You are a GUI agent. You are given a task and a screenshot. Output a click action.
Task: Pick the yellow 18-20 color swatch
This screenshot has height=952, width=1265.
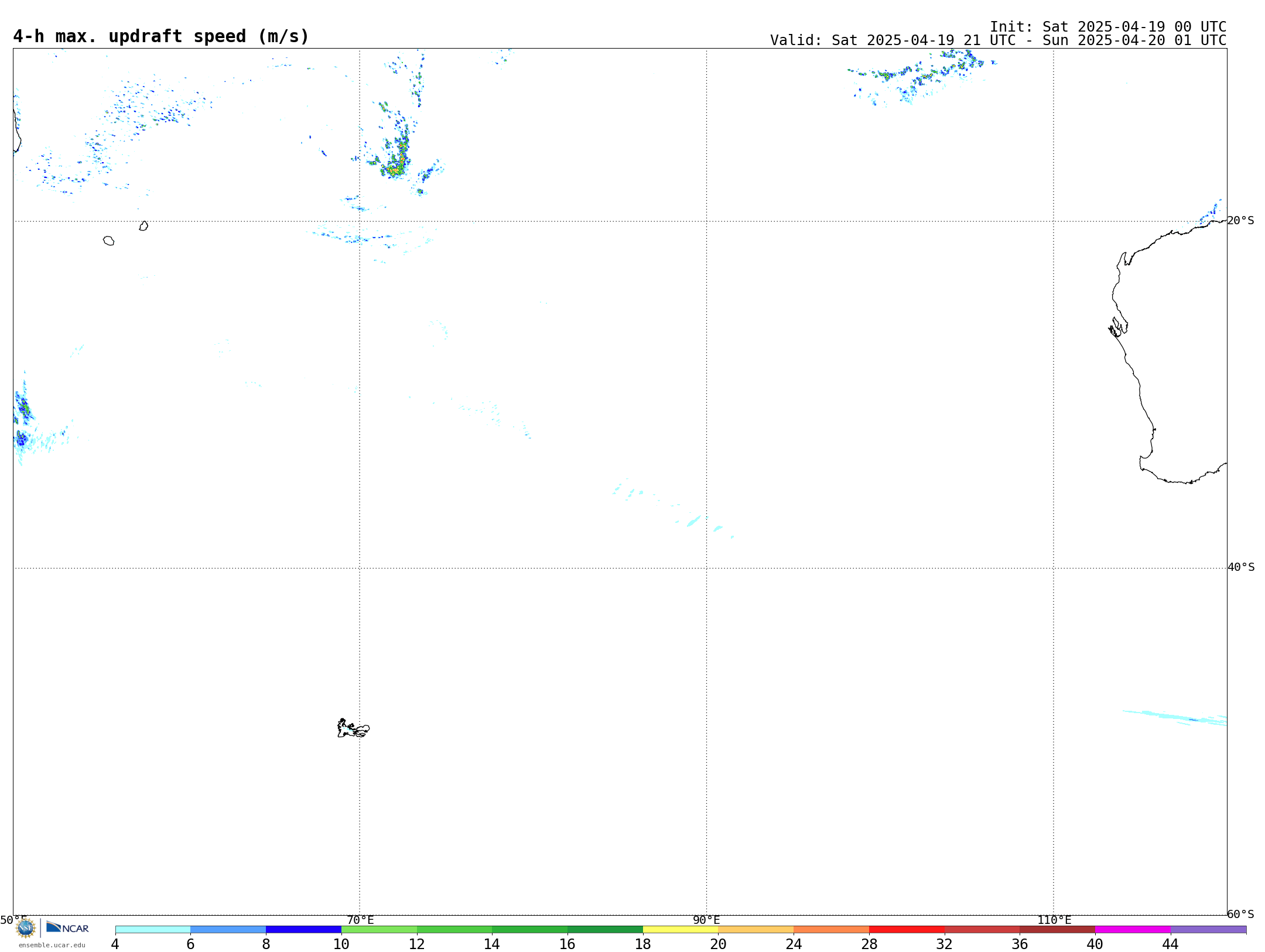681,930
